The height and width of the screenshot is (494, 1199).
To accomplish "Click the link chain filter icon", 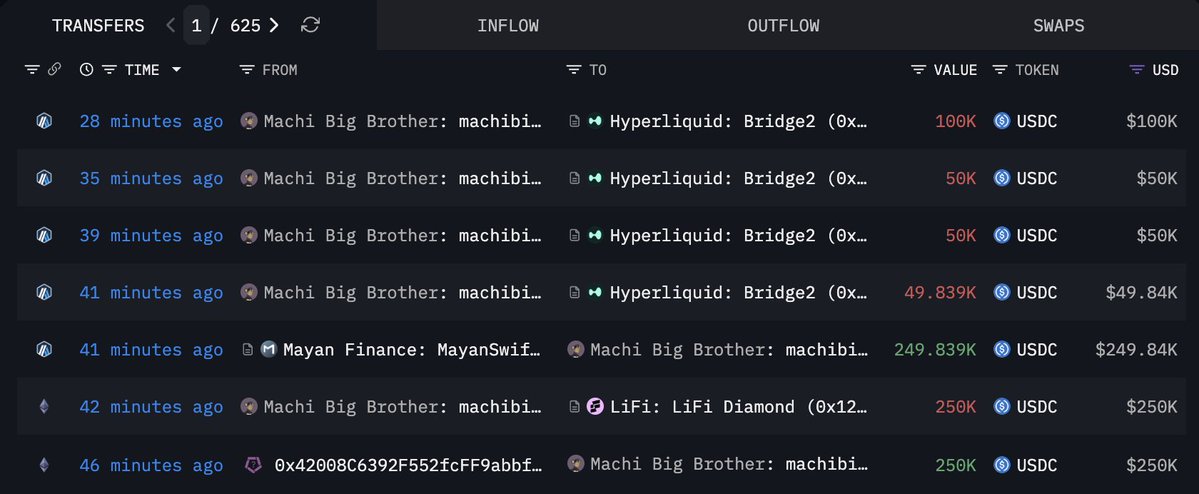I will coord(54,70).
